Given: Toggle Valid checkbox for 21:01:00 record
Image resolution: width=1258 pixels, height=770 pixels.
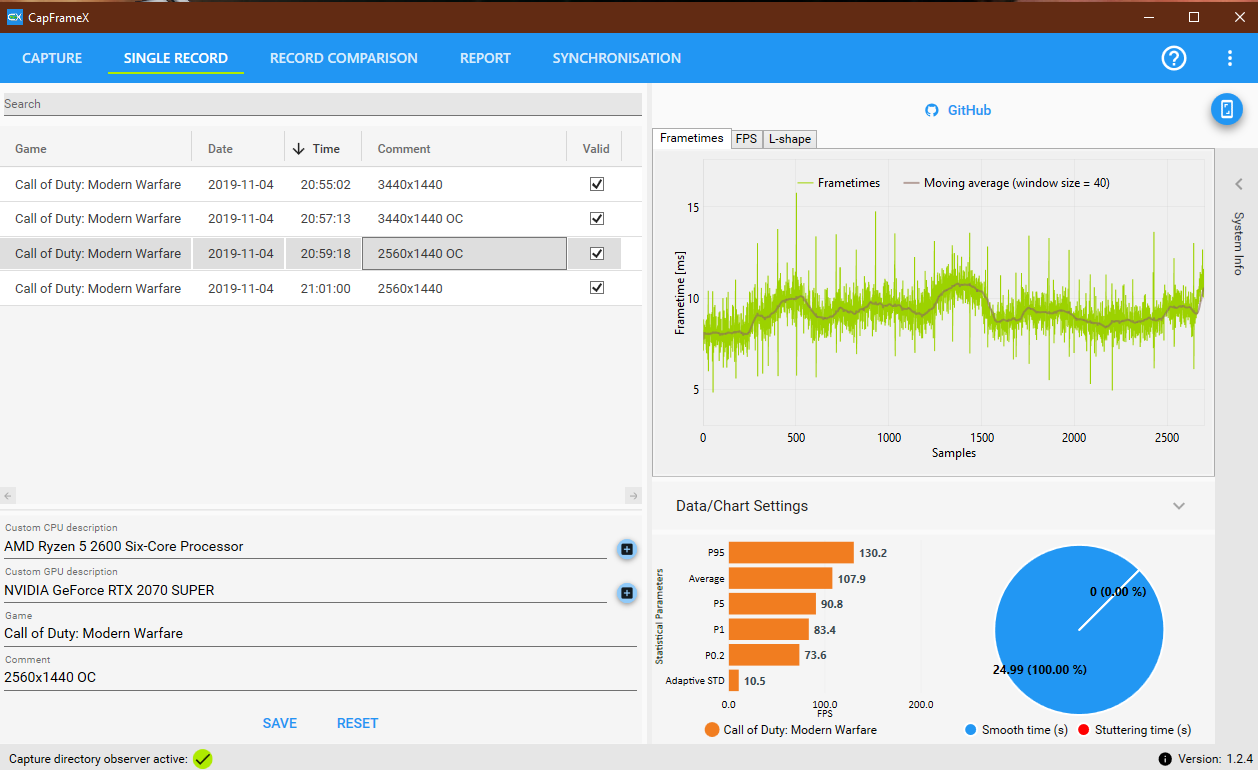Looking at the screenshot, I should 597,288.
